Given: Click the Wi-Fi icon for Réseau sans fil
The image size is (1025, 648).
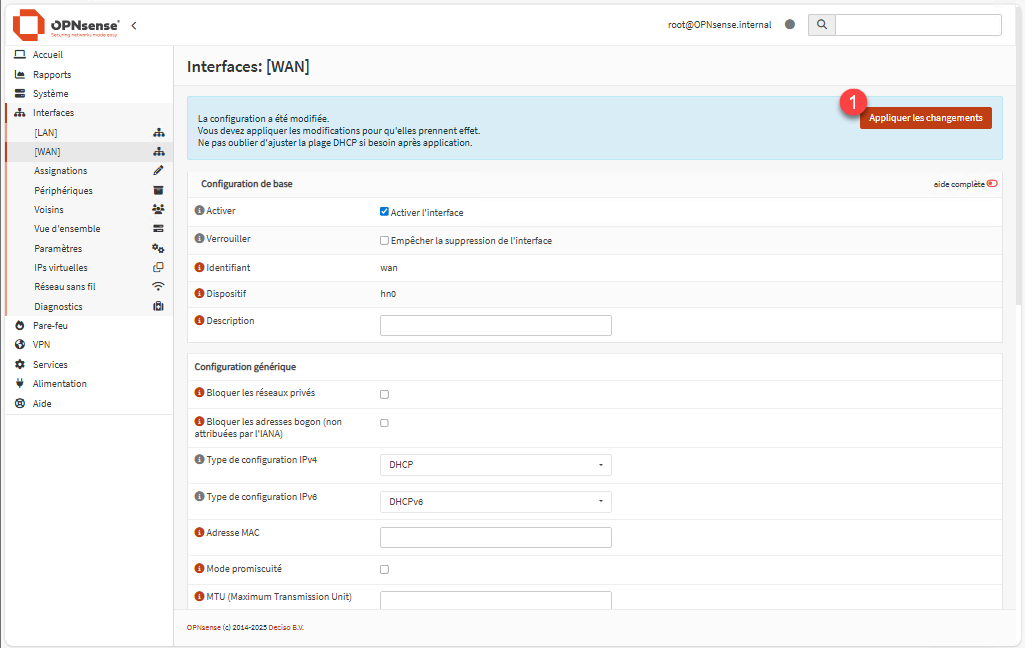Looking at the screenshot, I should tap(158, 287).
